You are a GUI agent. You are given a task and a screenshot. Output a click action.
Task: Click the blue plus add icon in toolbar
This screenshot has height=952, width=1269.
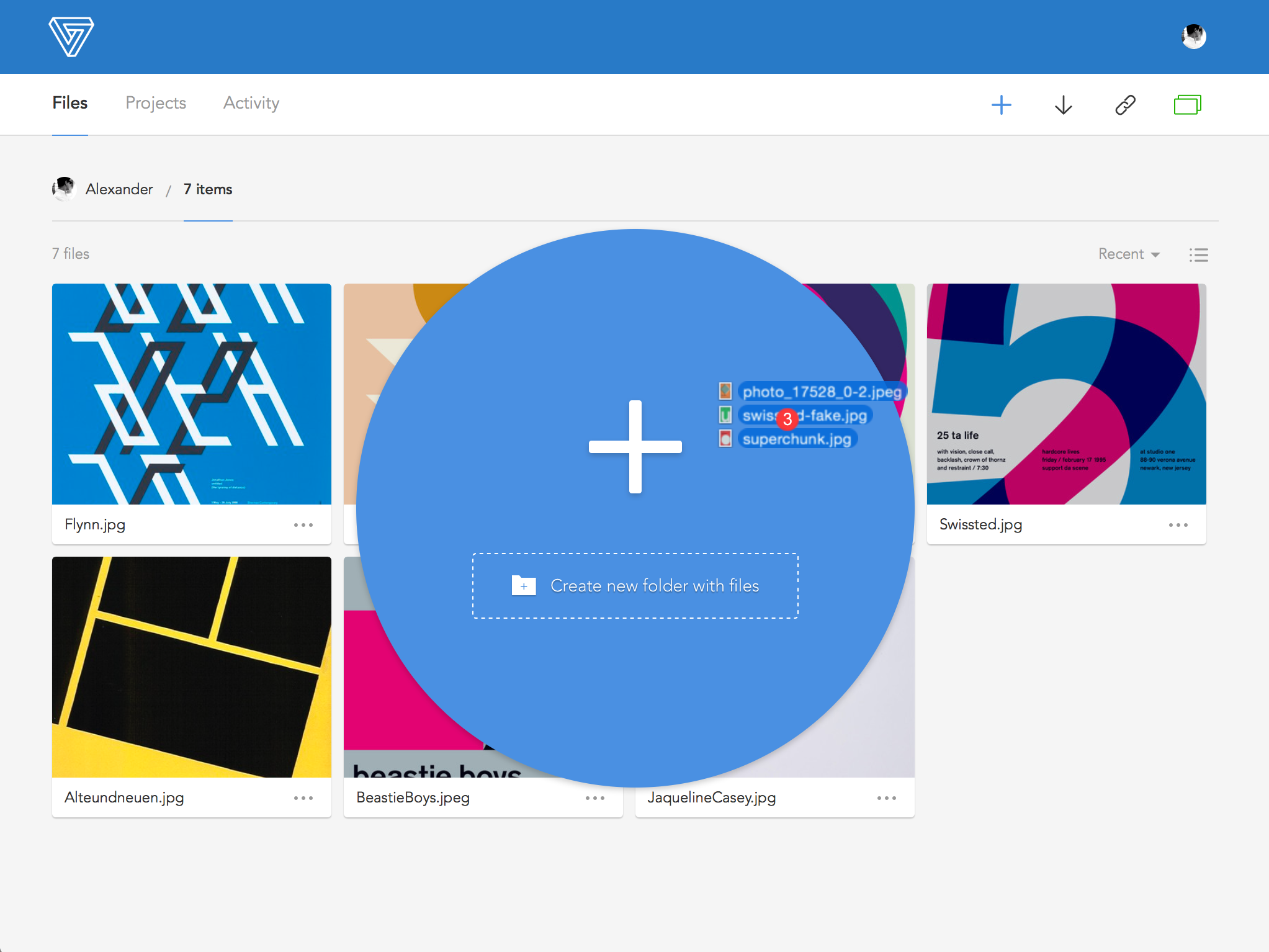[x=1001, y=105]
